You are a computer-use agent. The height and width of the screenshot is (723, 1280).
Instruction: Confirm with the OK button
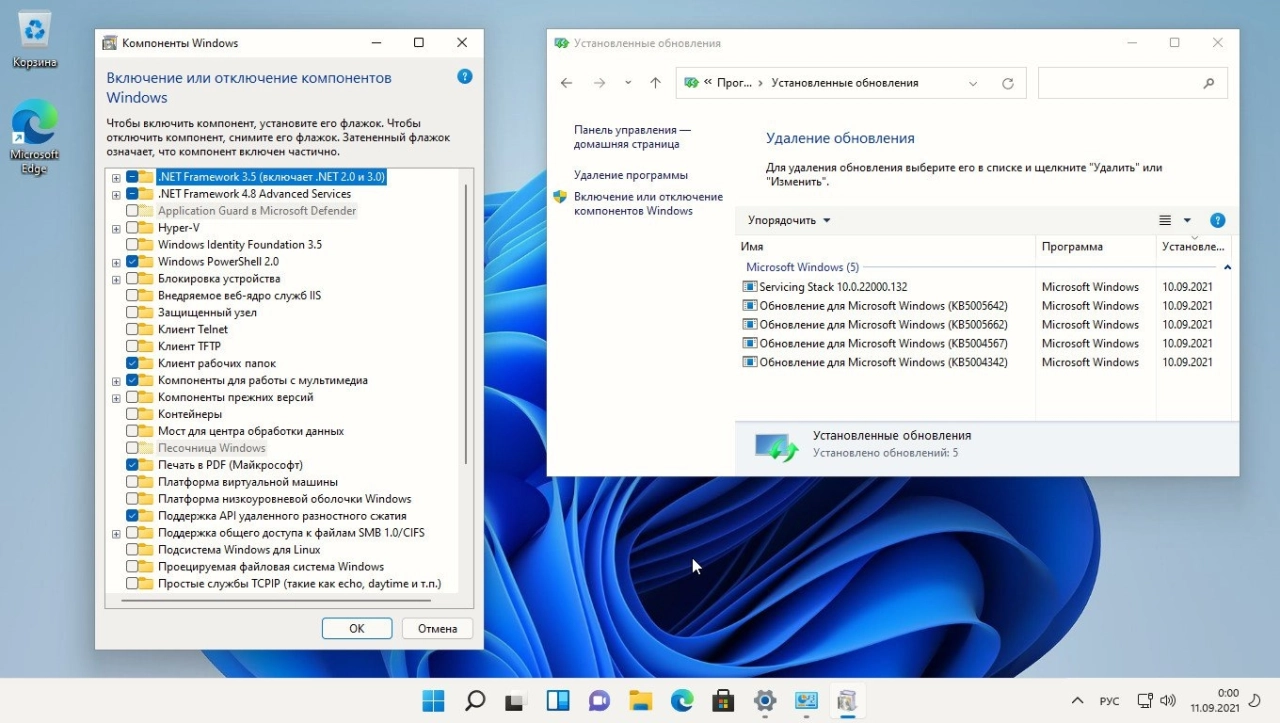(357, 628)
